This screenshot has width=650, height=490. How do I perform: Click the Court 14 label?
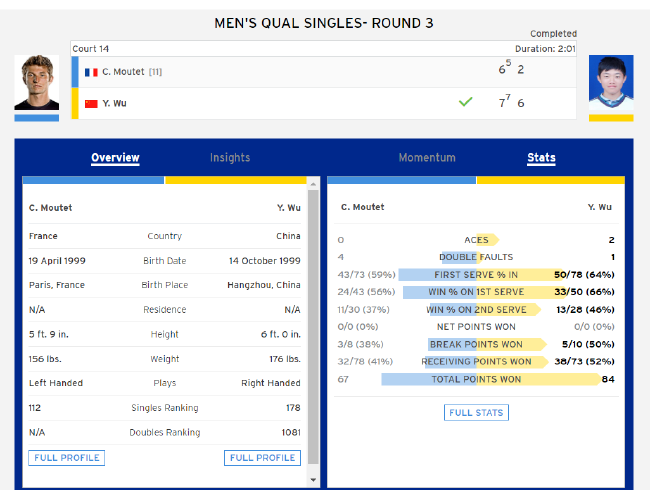[x=91, y=48]
